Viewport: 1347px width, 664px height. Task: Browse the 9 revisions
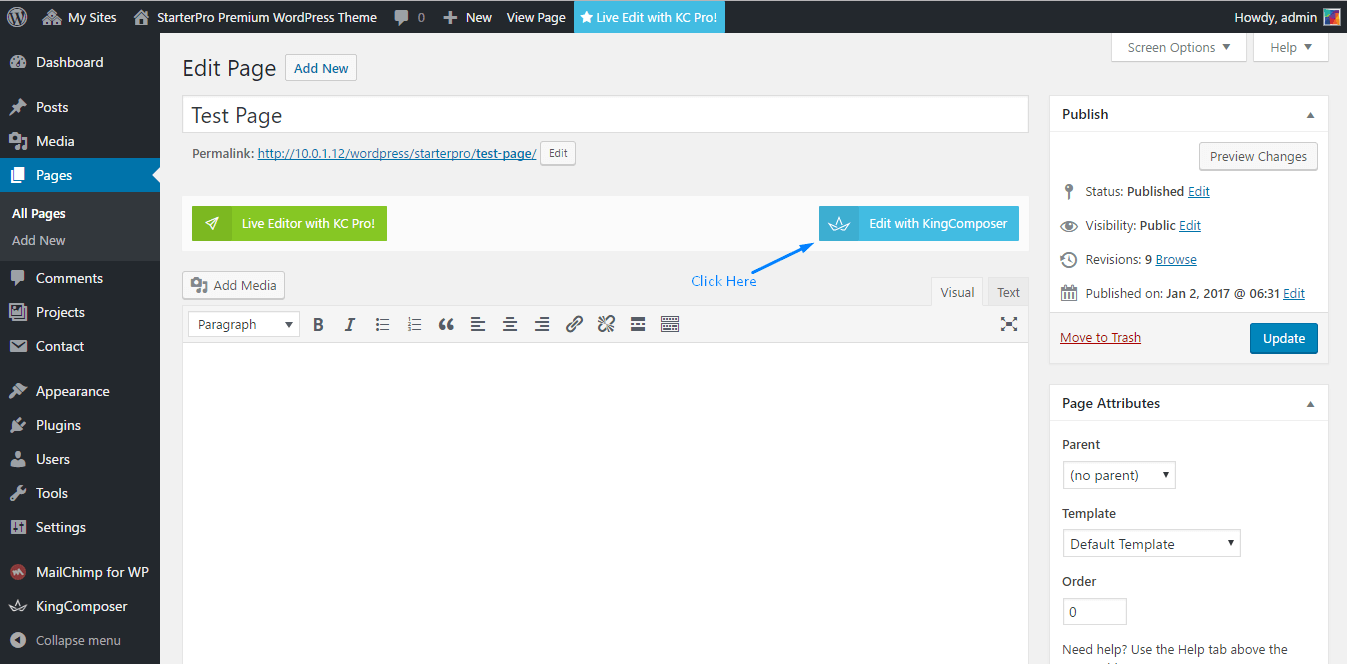[x=1176, y=260]
